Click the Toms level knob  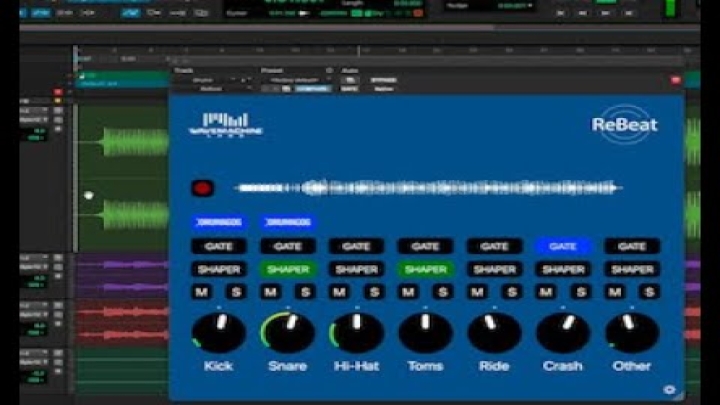click(425, 332)
